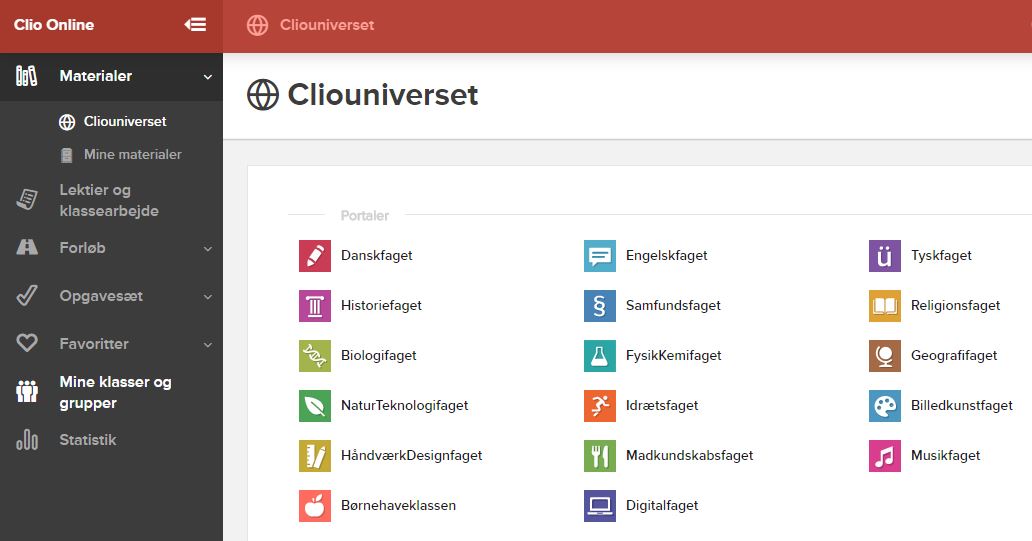Open Mine materialer in the sidebar
Image resolution: width=1032 pixels, height=541 pixels.
click(132, 155)
